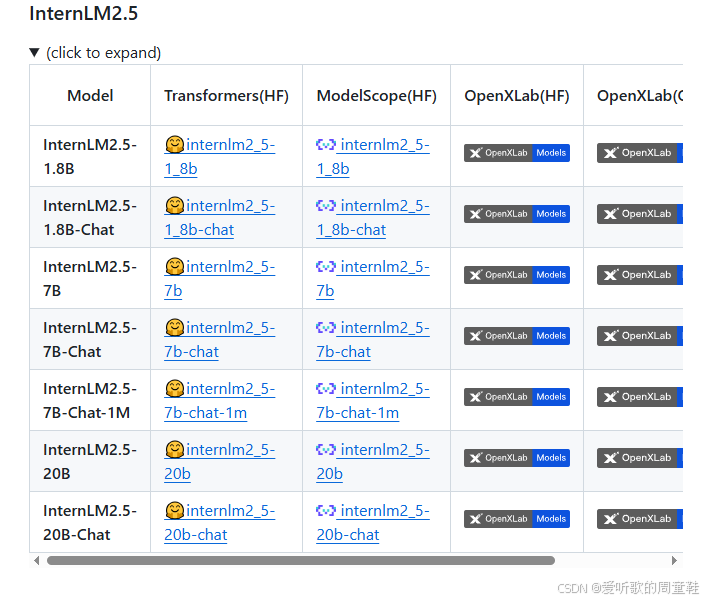
Task: Select the InternLM2.5-20B-Chat model name cell
Action: pos(90,522)
